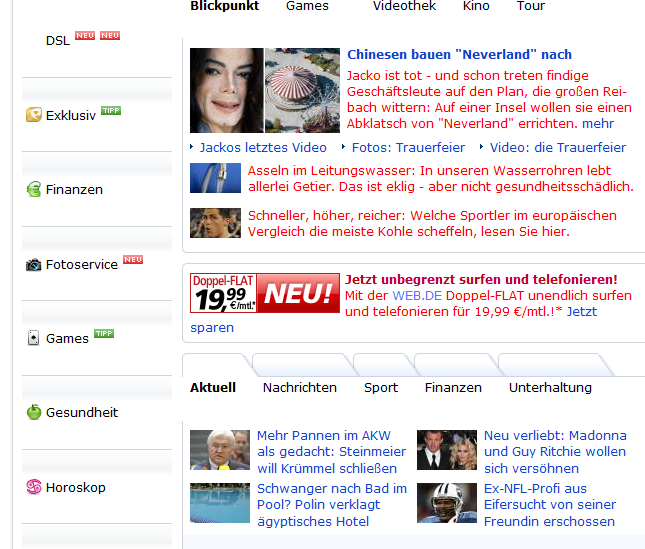The height and width of the screenshot is (549, 645).
Task: Click the footballer thumbnail image
Action: pyautogui.click(x=215, y=223)
